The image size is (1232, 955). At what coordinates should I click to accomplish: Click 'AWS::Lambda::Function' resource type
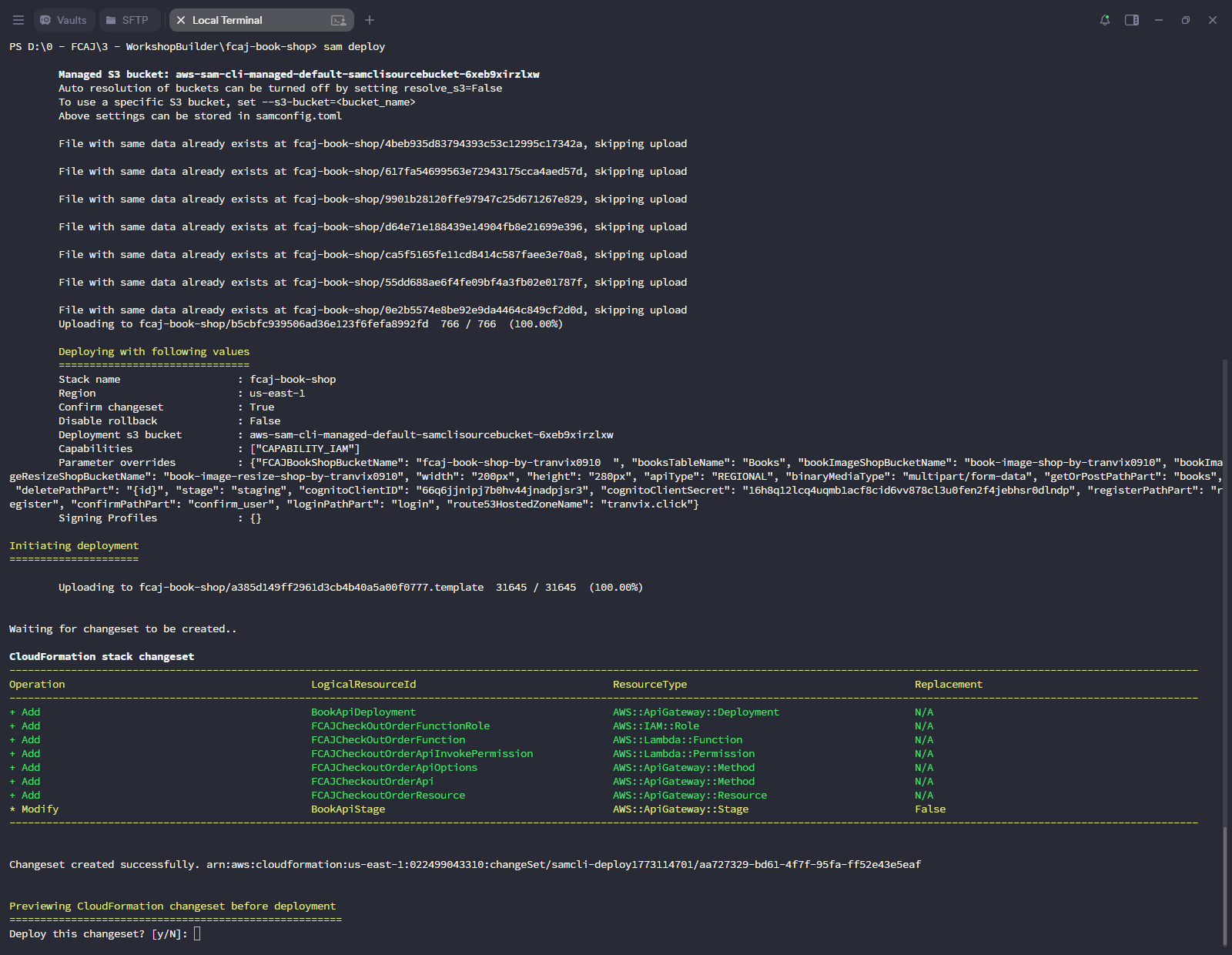tap(678, 740)
